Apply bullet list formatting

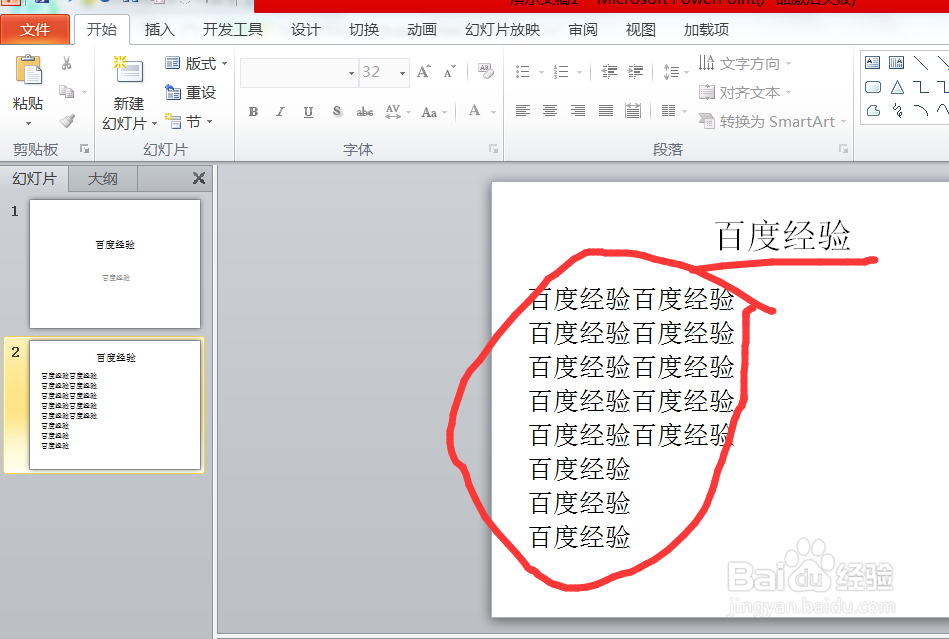tap(522, 72)
